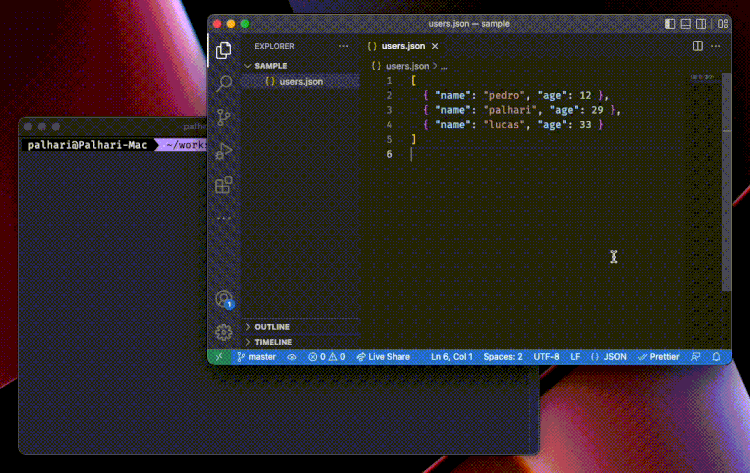Click the EXPLORER panel title
750x473 pixels.
[274, 46]
